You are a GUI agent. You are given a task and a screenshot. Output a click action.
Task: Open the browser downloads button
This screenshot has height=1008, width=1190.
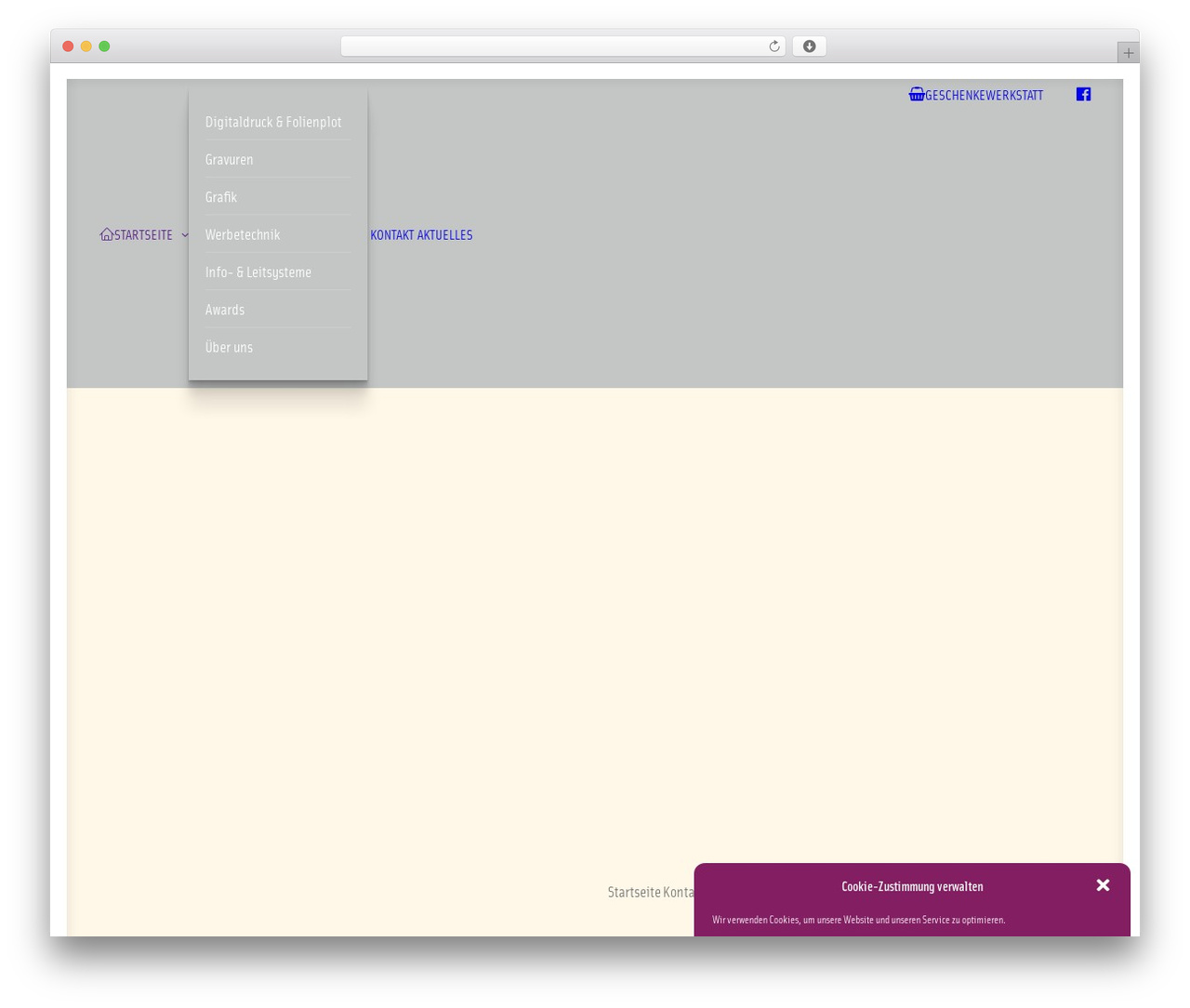tap(809, 46)
